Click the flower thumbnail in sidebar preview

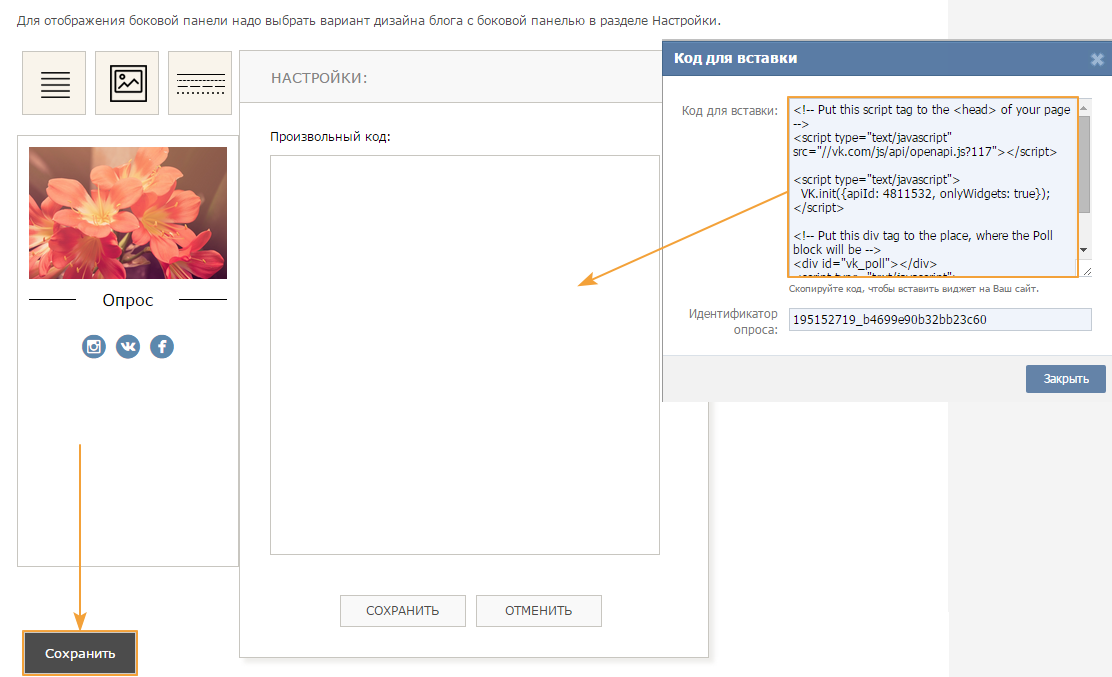coord(128,213)
